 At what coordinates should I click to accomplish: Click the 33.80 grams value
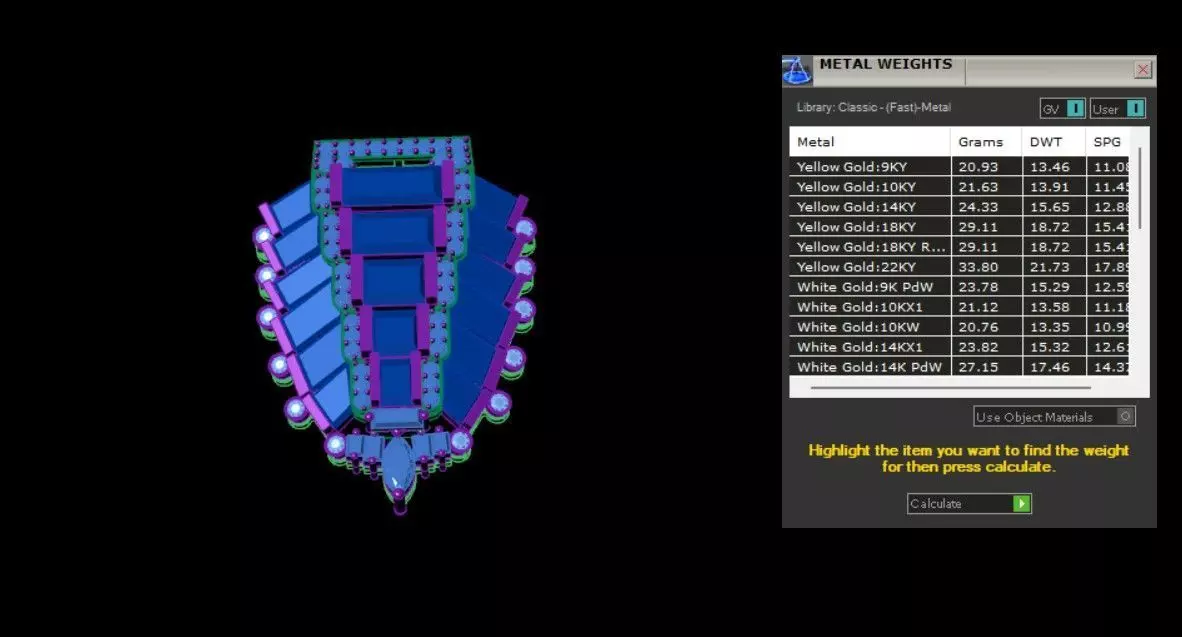[x=978, y=267]
